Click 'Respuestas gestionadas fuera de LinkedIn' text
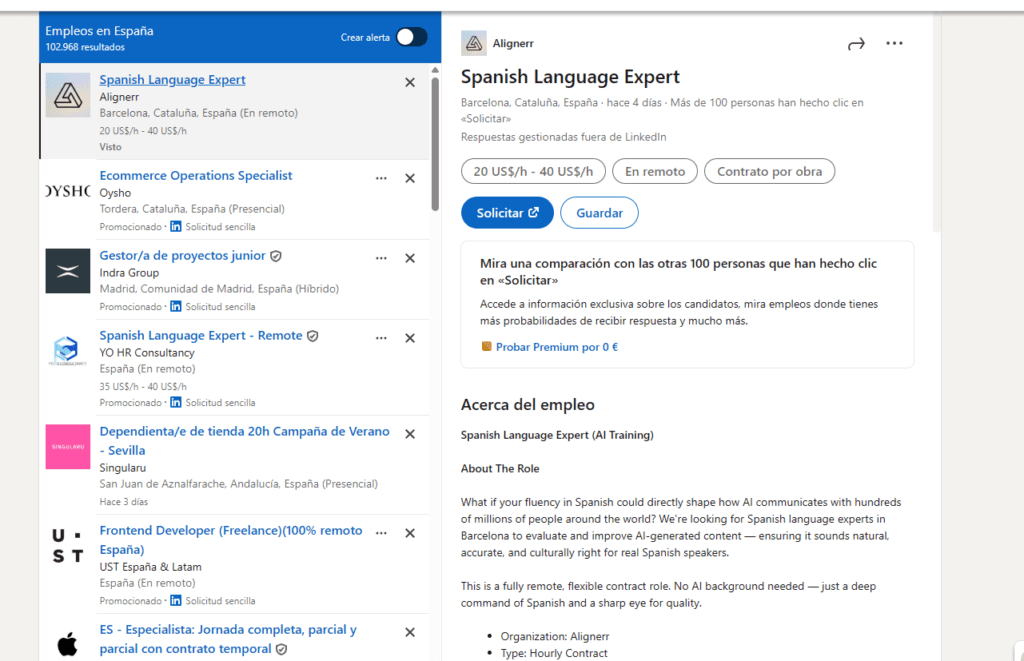The height and width of the screenshot is (661, 1024). tap(564, 137)
